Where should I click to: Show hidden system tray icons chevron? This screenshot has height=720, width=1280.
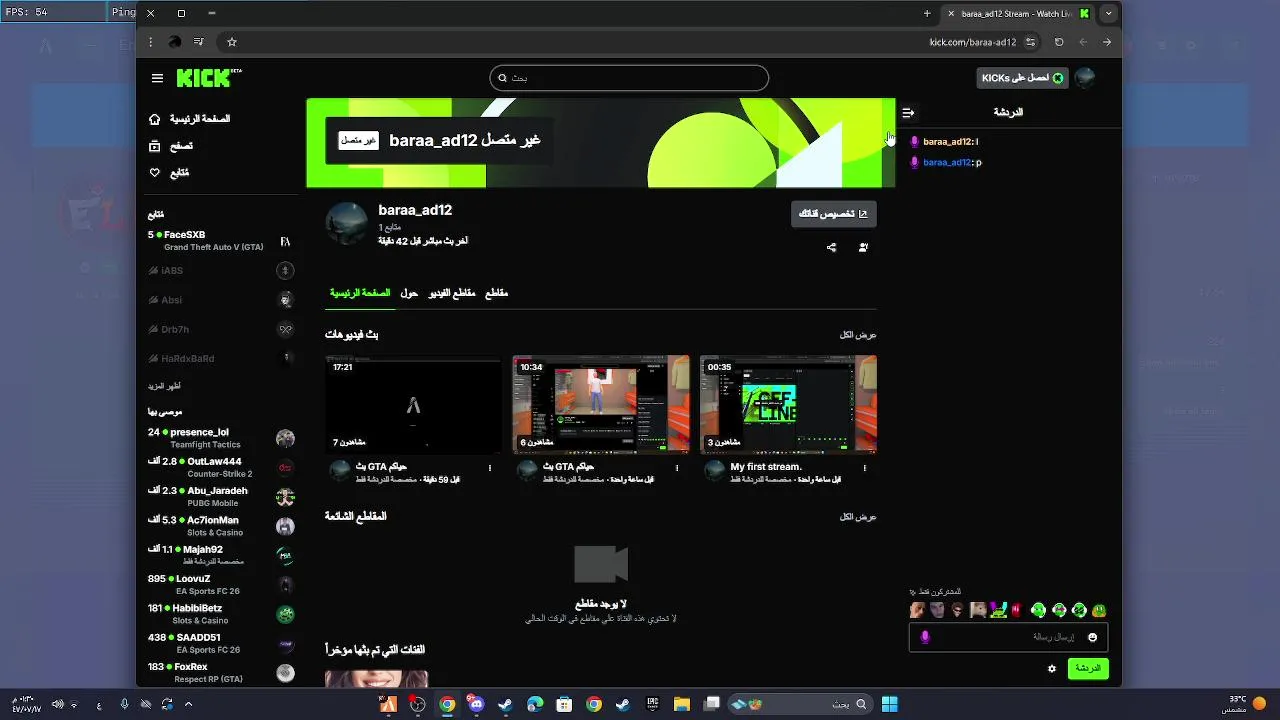(x=188, y=705)
